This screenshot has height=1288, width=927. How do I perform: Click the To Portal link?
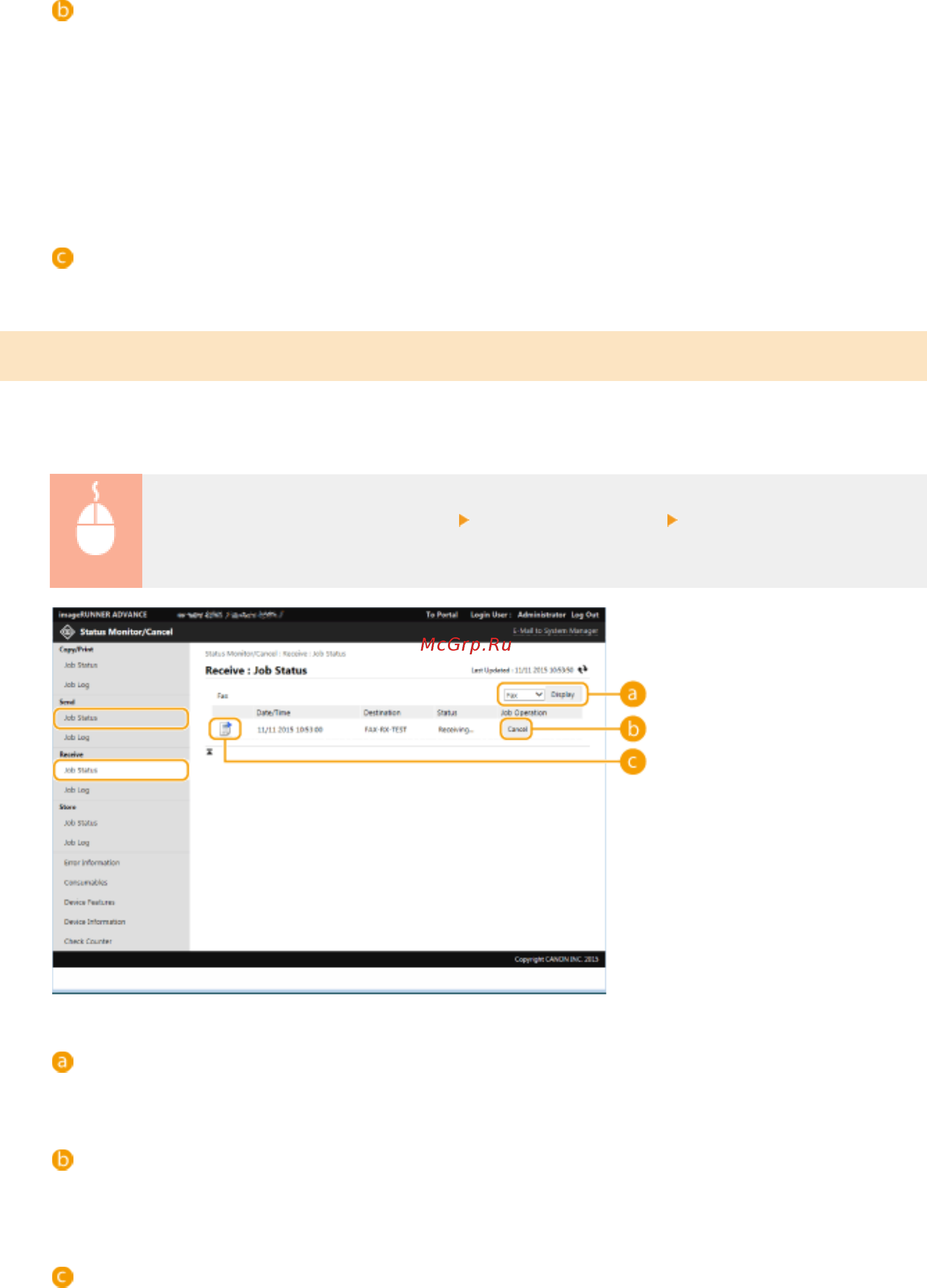point(442,615)
